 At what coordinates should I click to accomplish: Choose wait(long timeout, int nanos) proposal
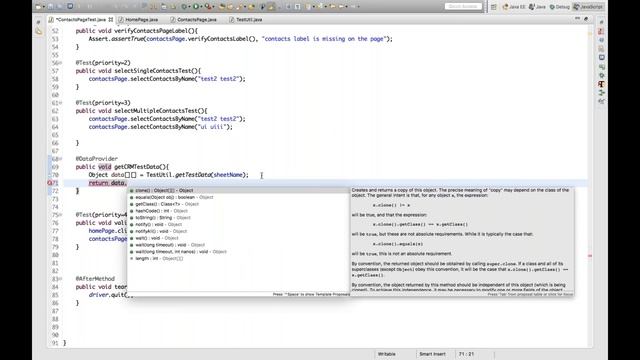tap(238, 252)
